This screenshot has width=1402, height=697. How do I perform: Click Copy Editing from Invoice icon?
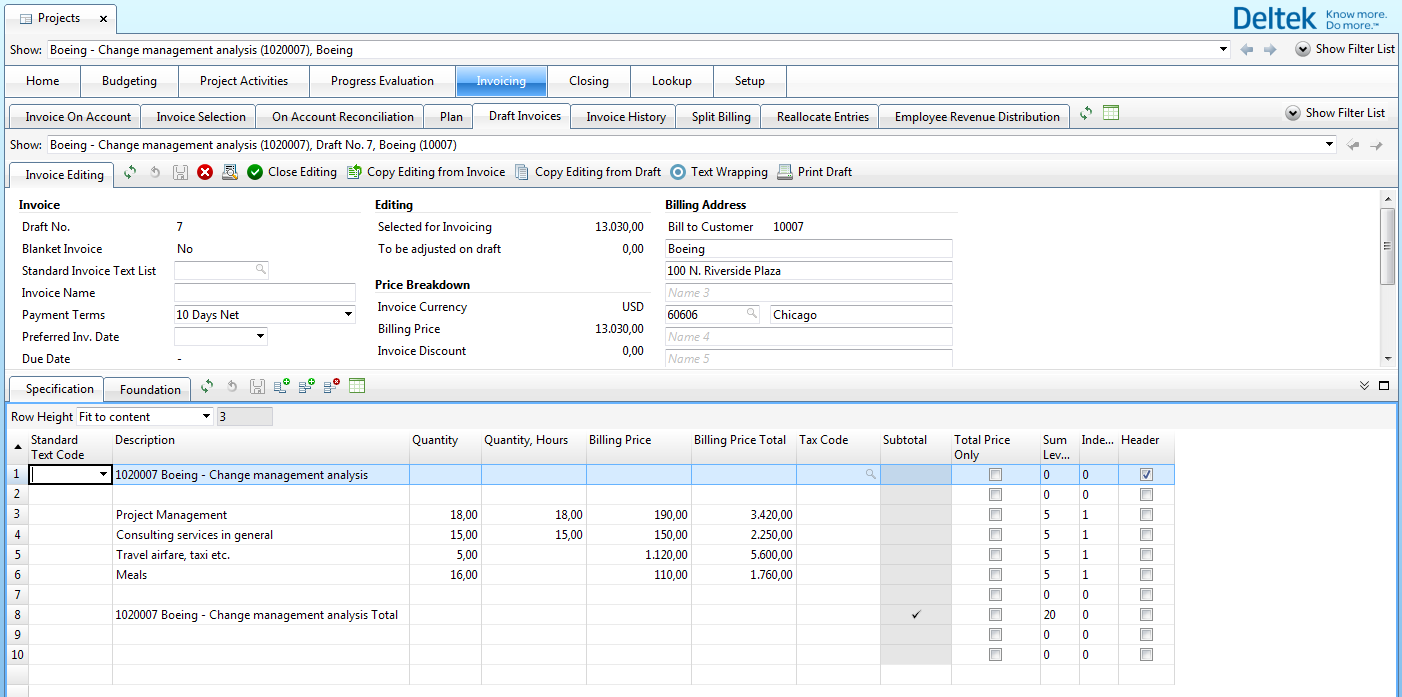[x=354, y=172]
